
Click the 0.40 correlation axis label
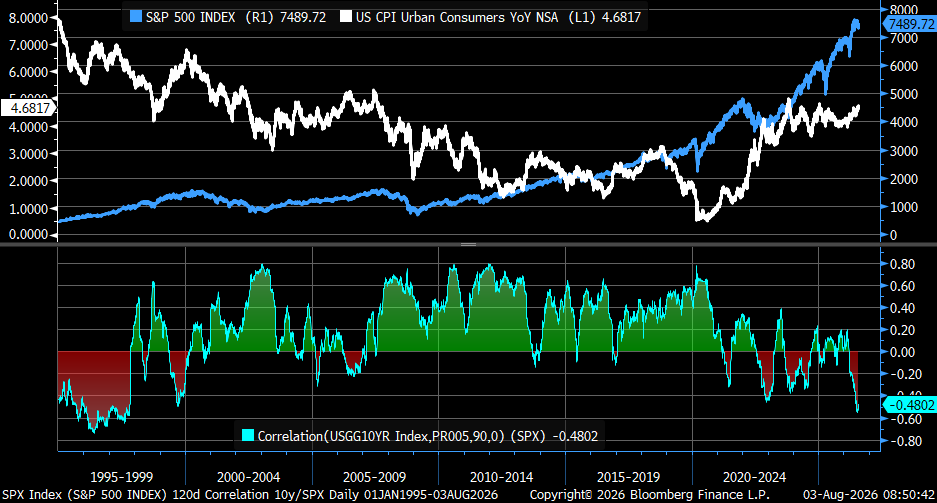[902, 308]
